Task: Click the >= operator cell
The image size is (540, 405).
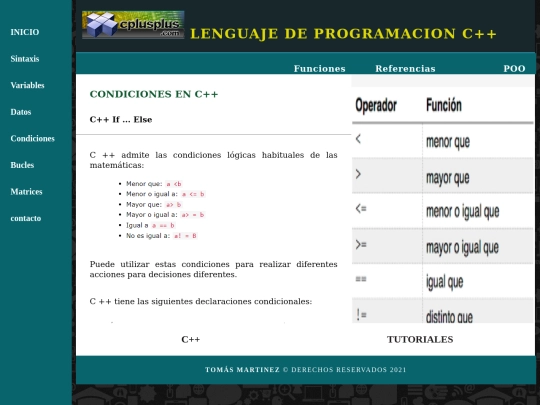Action: click(x=361, y=245)
